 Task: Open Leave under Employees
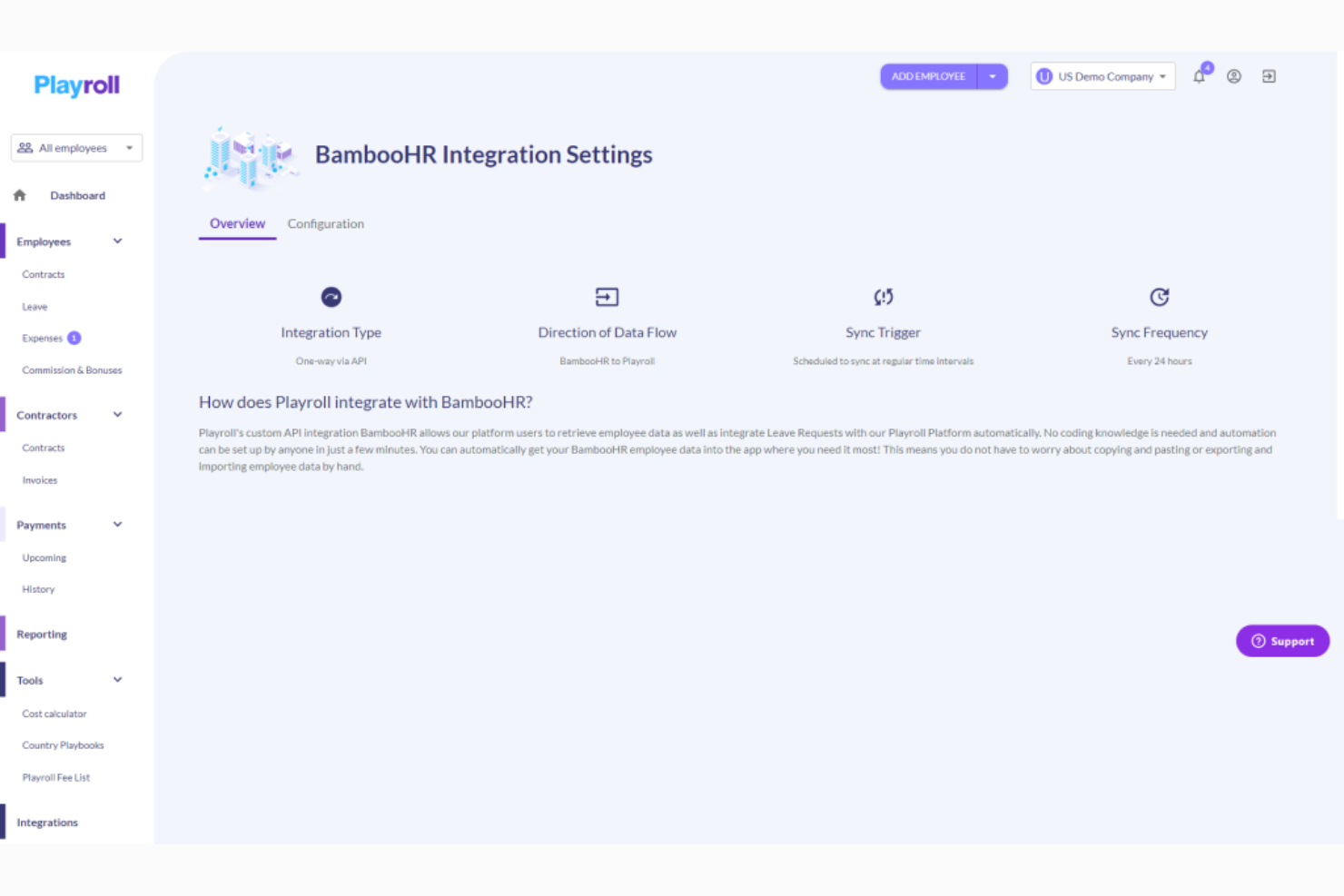[35, 307]
